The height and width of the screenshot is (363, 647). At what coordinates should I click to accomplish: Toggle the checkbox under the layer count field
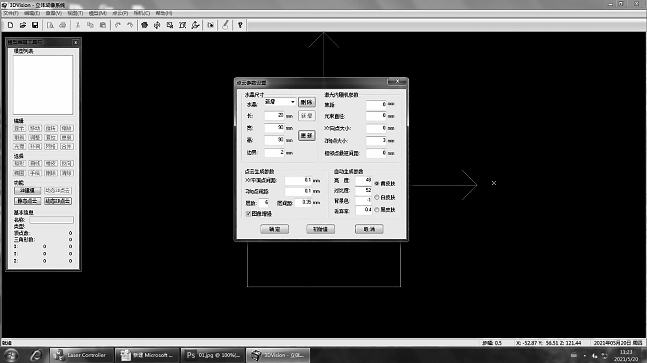248,214
